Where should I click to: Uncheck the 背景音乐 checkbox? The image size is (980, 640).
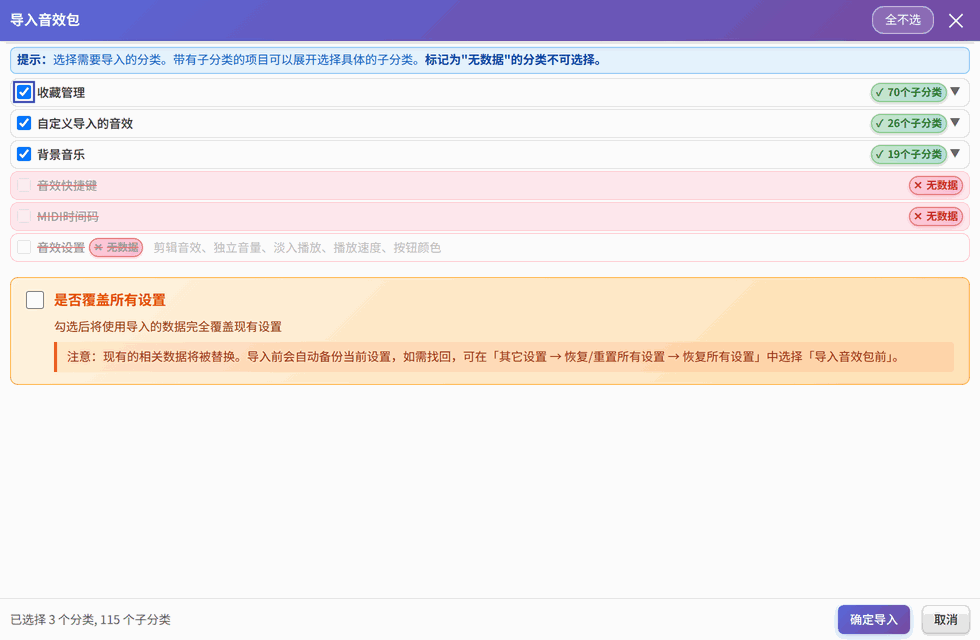(x=24, y=154)
